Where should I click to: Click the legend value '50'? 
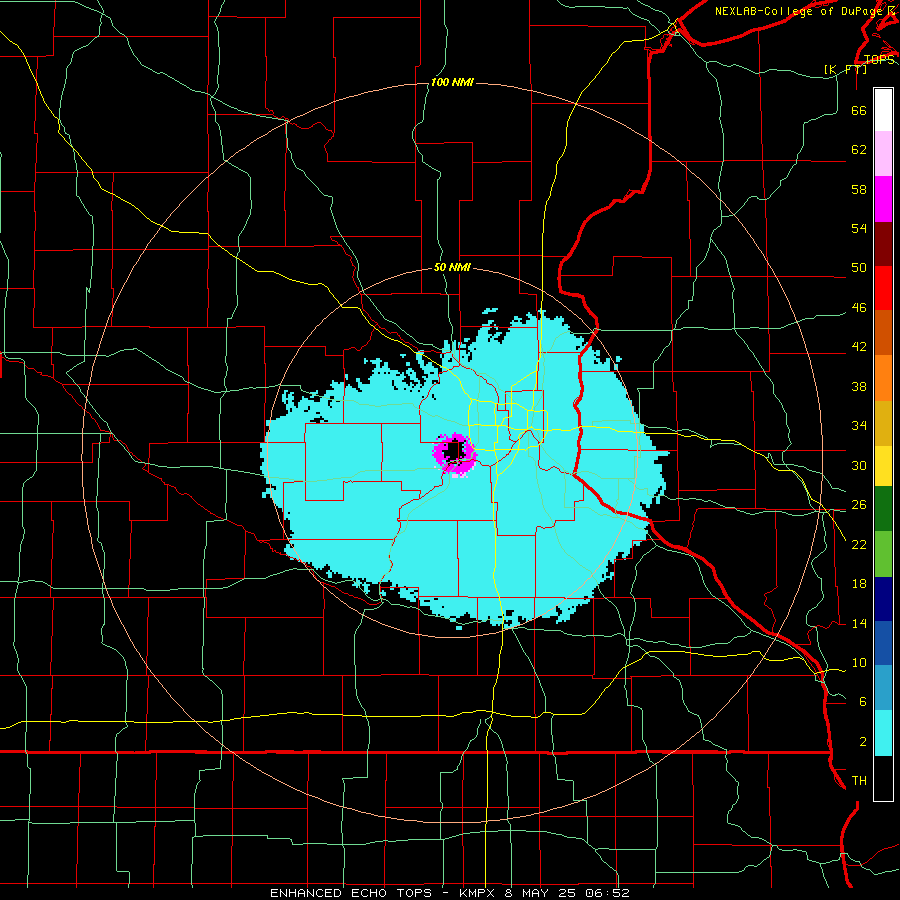[x=859, y=268]
